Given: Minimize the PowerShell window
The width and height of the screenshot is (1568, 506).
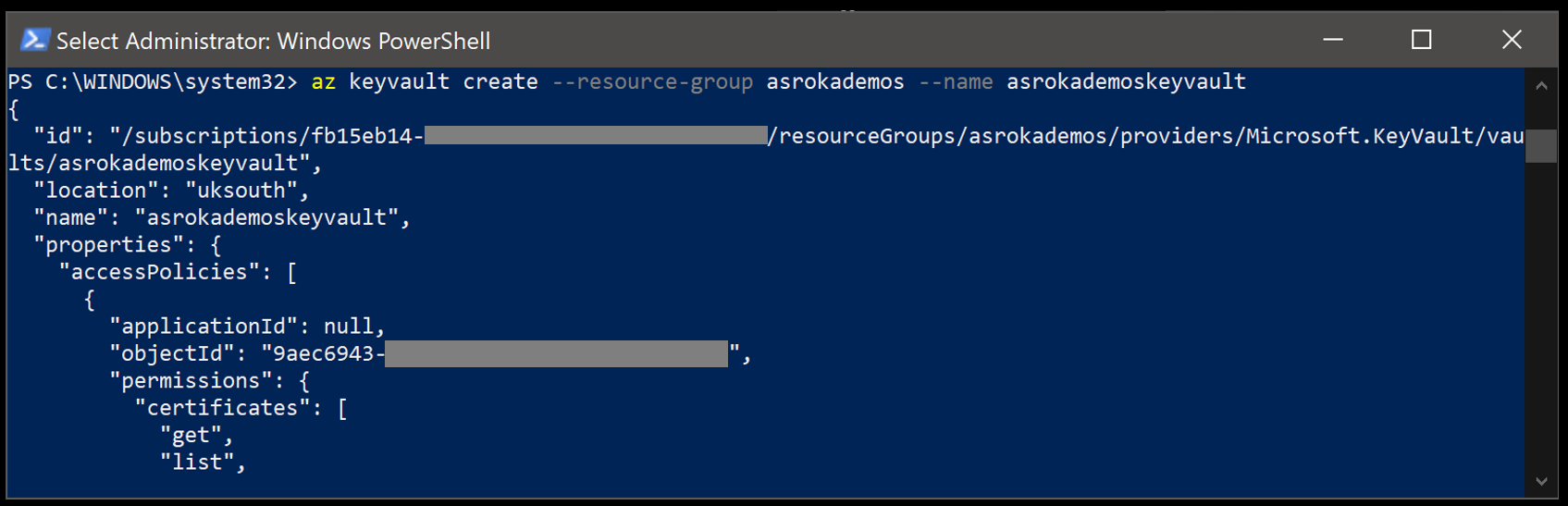Looking at the screenshot, I should (x=1332, y=40).
